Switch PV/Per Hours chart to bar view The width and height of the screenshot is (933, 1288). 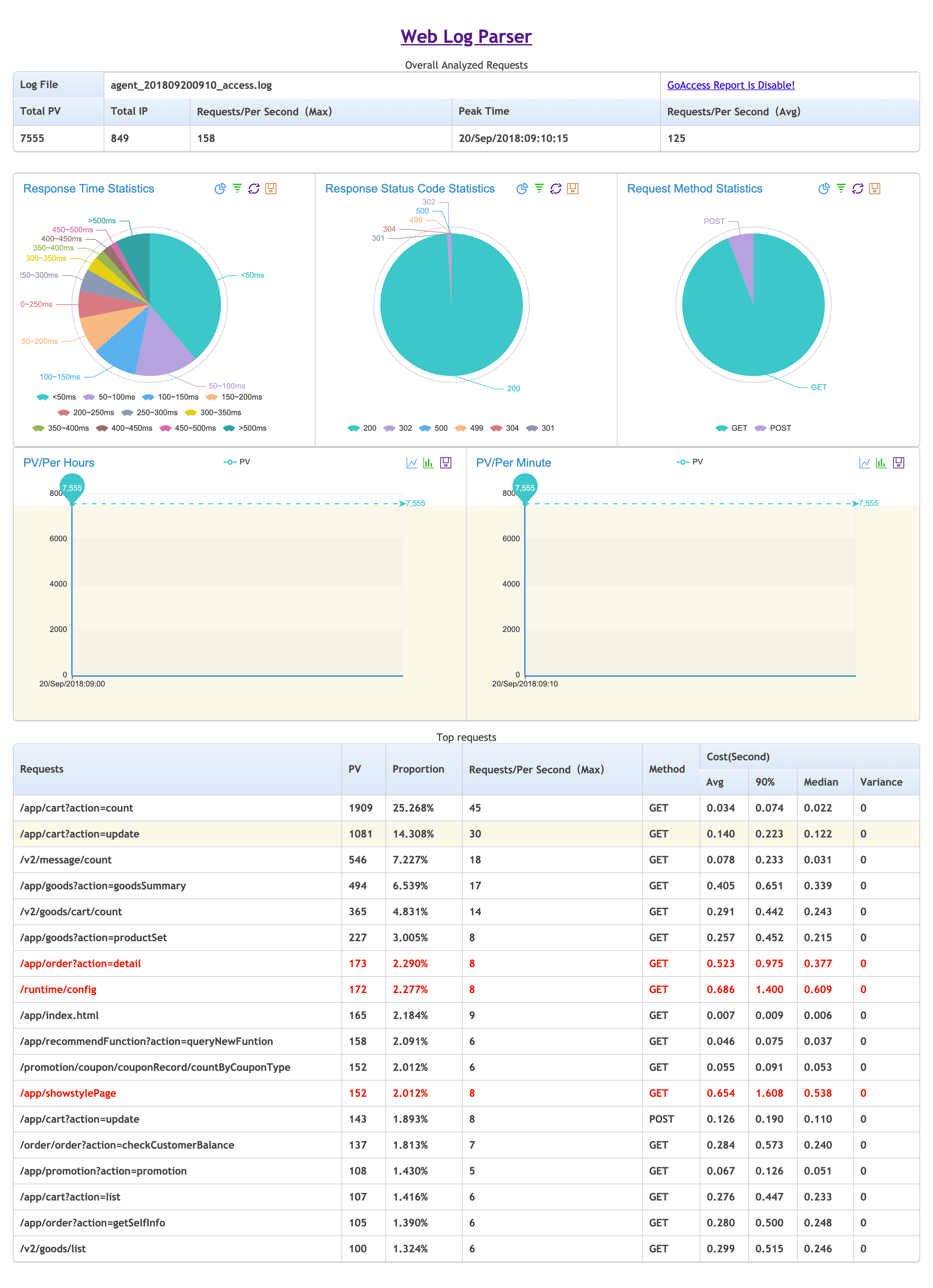(429, 463)
